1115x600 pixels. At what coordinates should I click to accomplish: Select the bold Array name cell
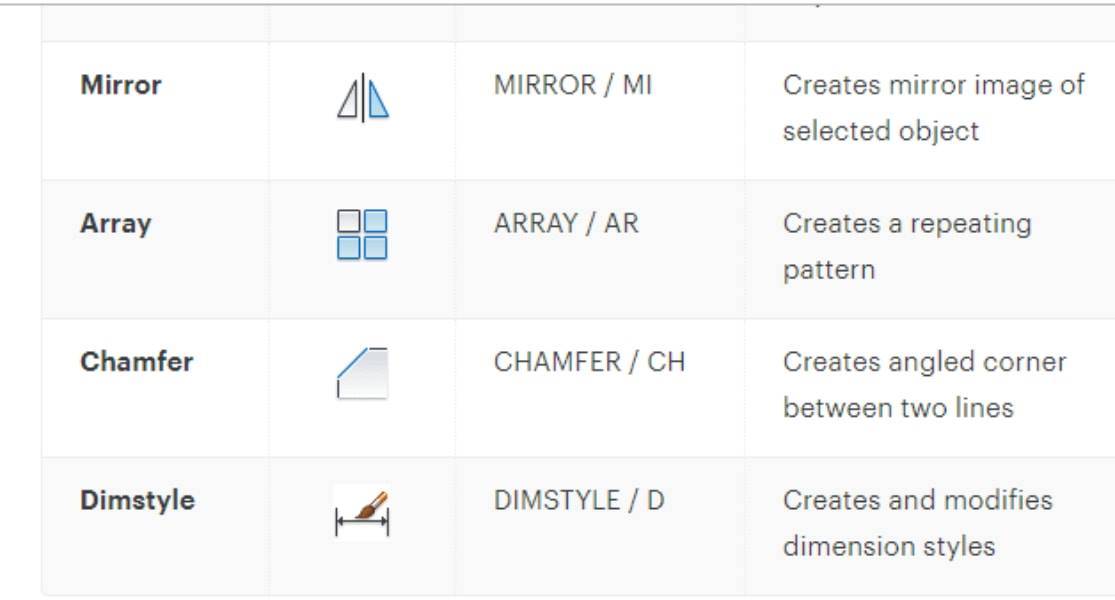point(116,225)
